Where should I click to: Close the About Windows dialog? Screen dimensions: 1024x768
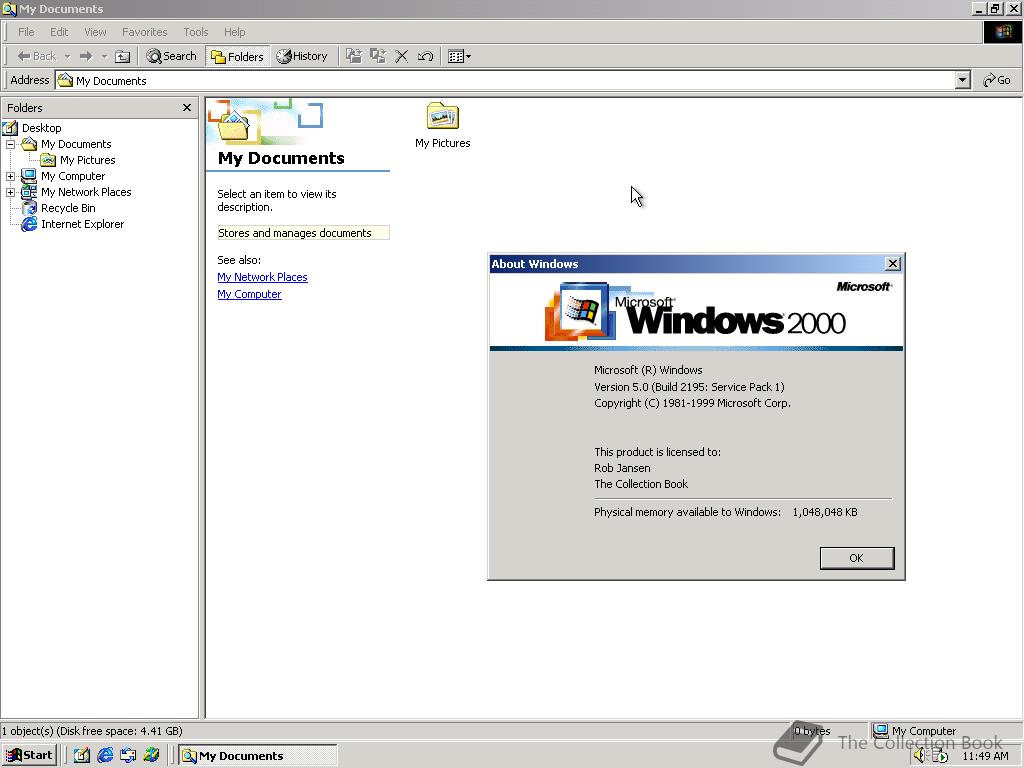pyautogui.click(x=893, y=264)
